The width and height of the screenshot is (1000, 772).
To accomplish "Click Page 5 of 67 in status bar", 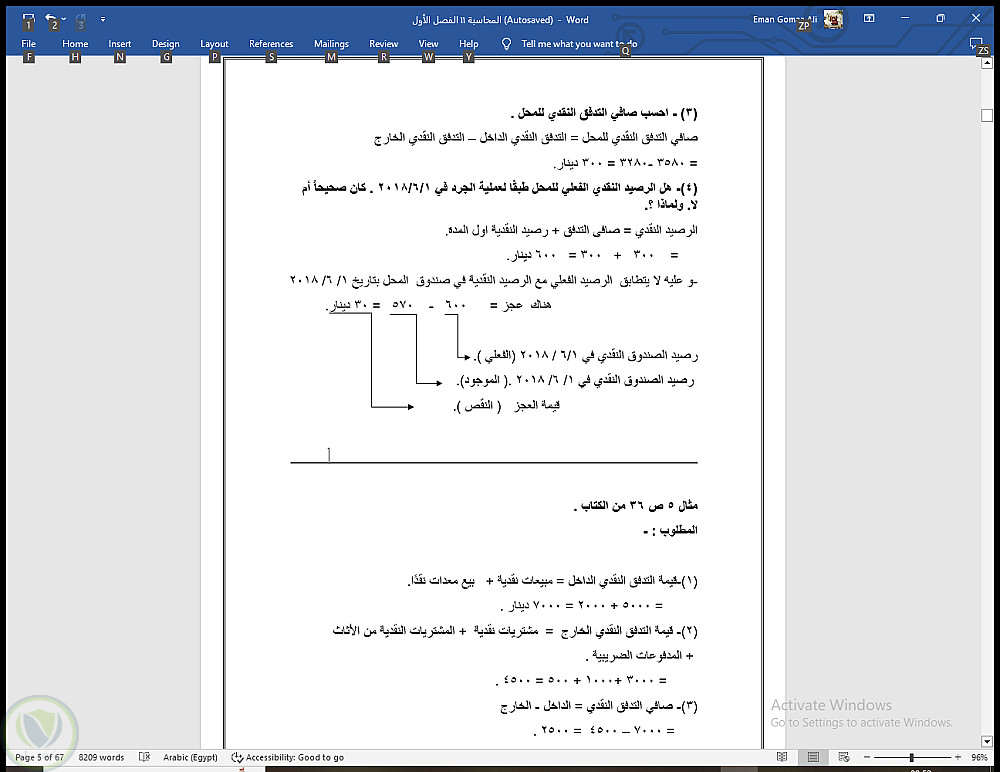I will (x=40, y=757).
